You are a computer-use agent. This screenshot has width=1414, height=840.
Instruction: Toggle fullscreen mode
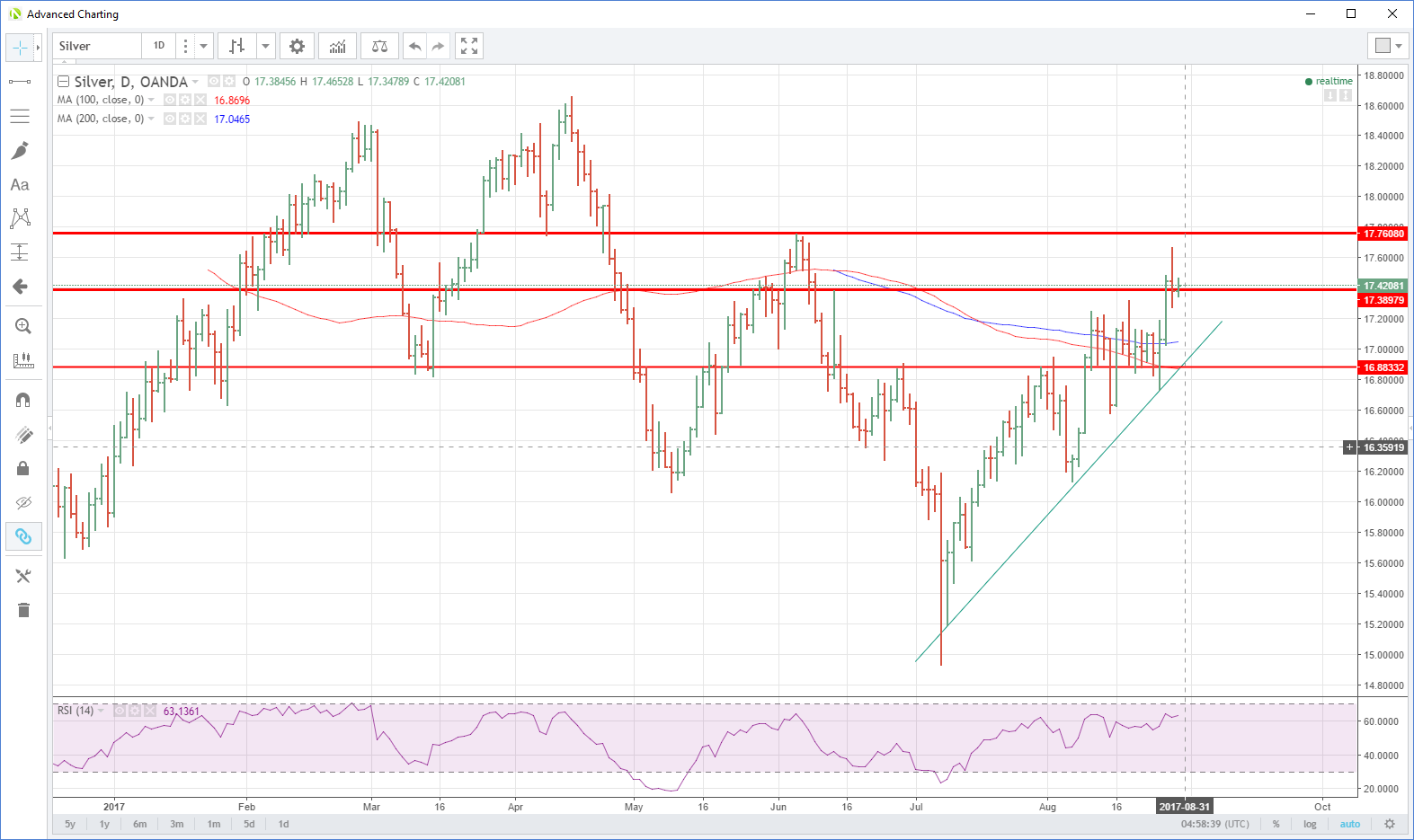click(469, 46)
